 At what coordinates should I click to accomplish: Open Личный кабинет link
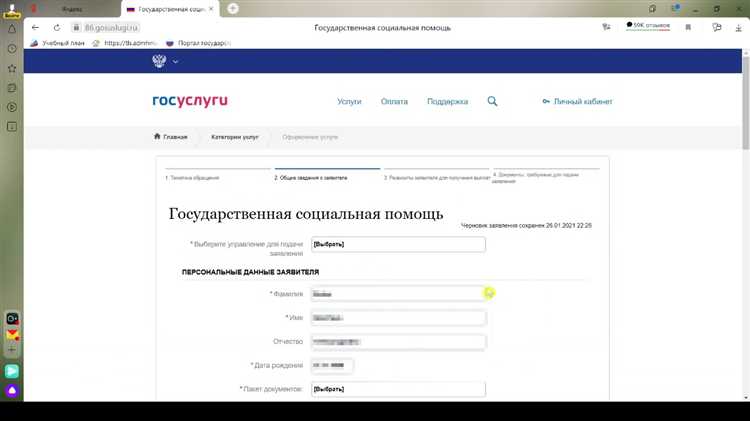pyautogui.click(x=577, y=101)
